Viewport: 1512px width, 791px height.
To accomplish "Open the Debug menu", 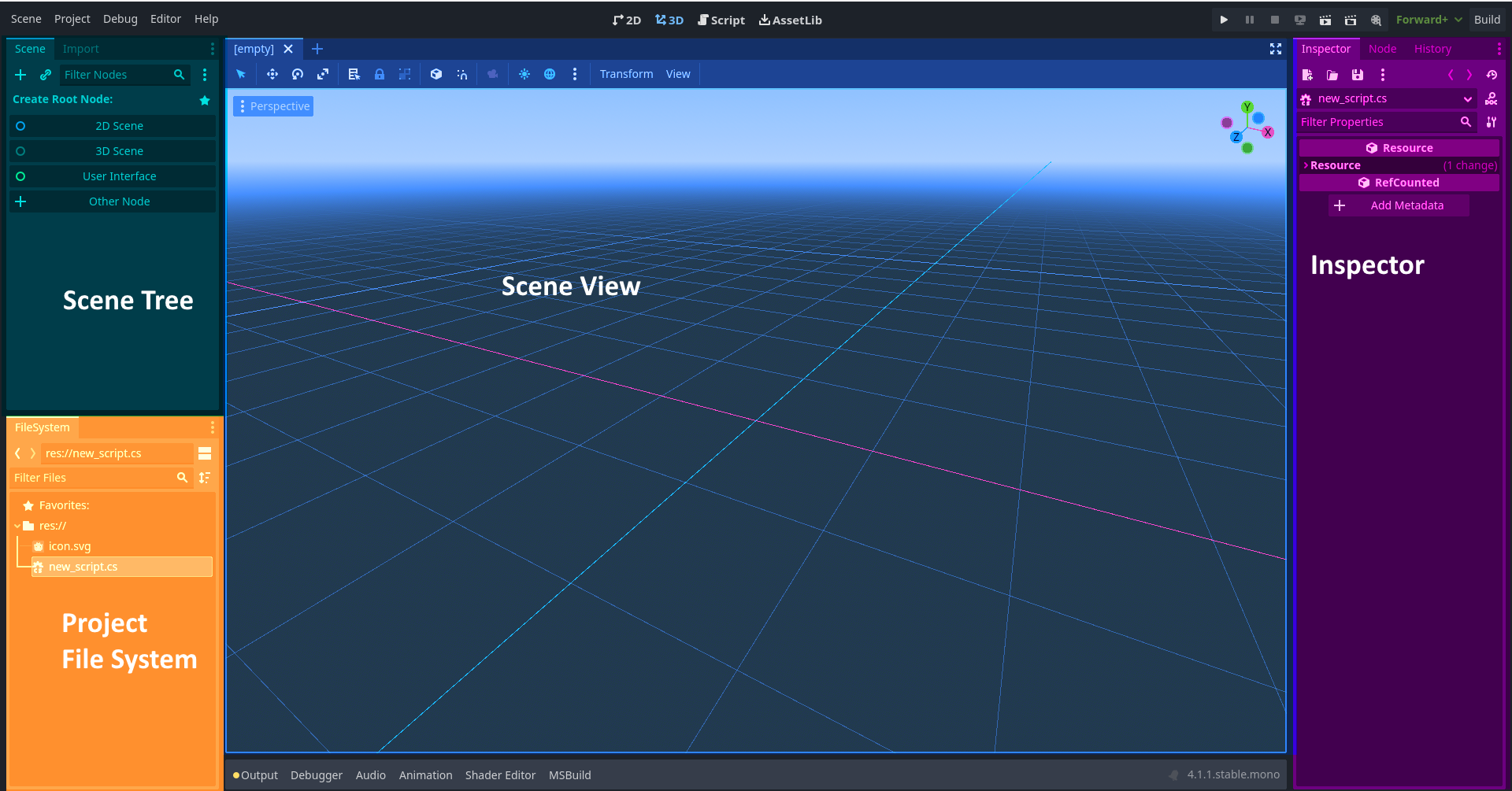I will (120, 18).
